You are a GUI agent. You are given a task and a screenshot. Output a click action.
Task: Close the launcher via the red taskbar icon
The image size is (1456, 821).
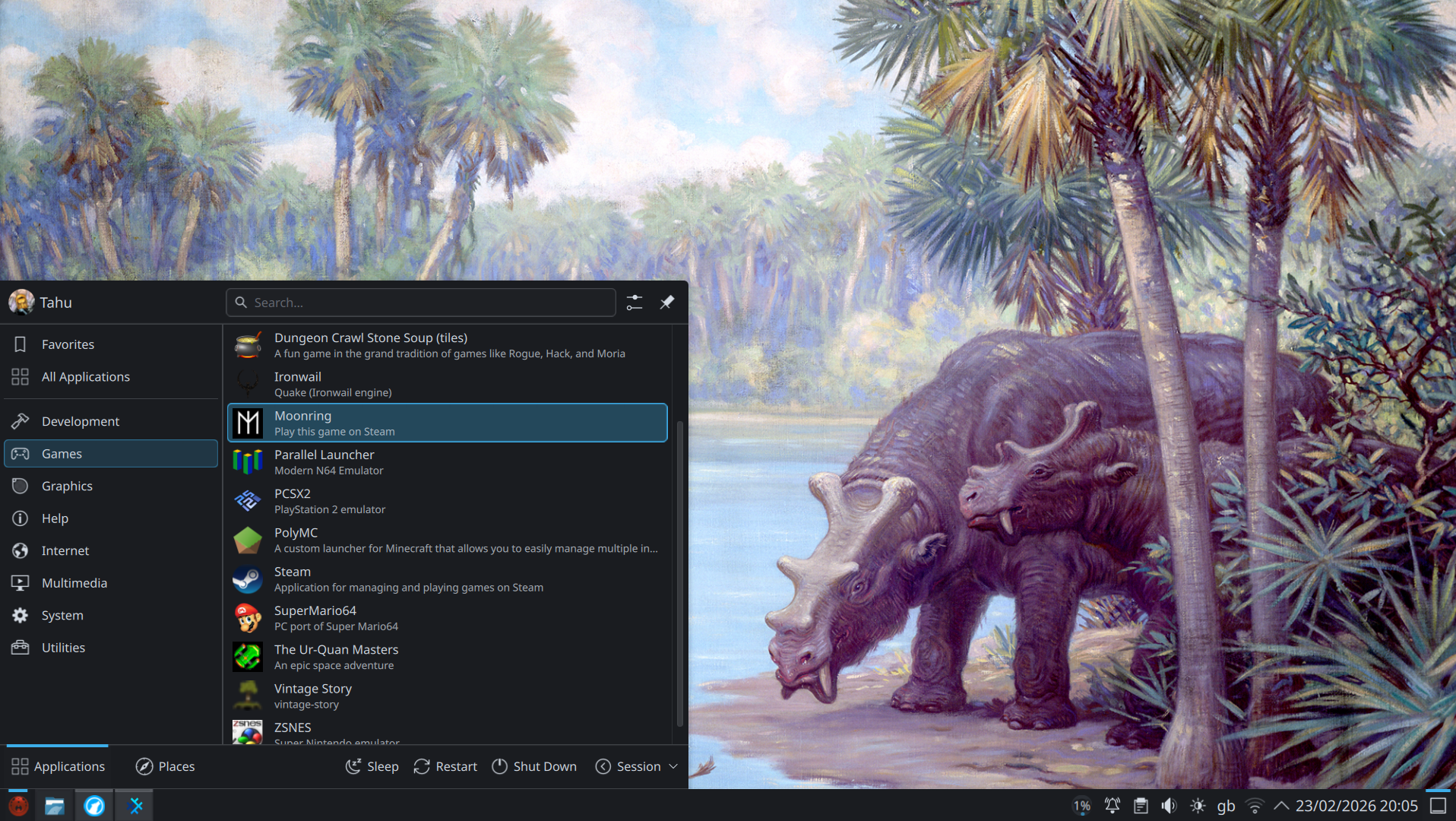coord(18,806)
